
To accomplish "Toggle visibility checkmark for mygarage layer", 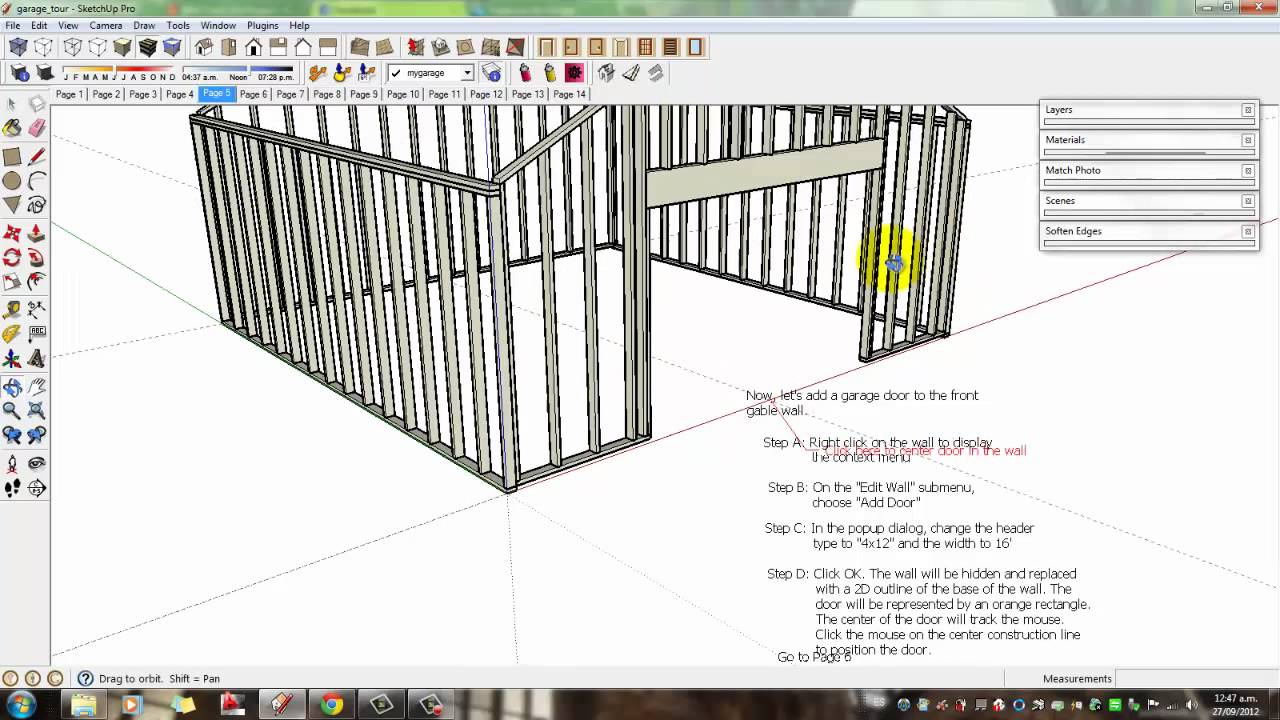I will click(x=396, y=73).
